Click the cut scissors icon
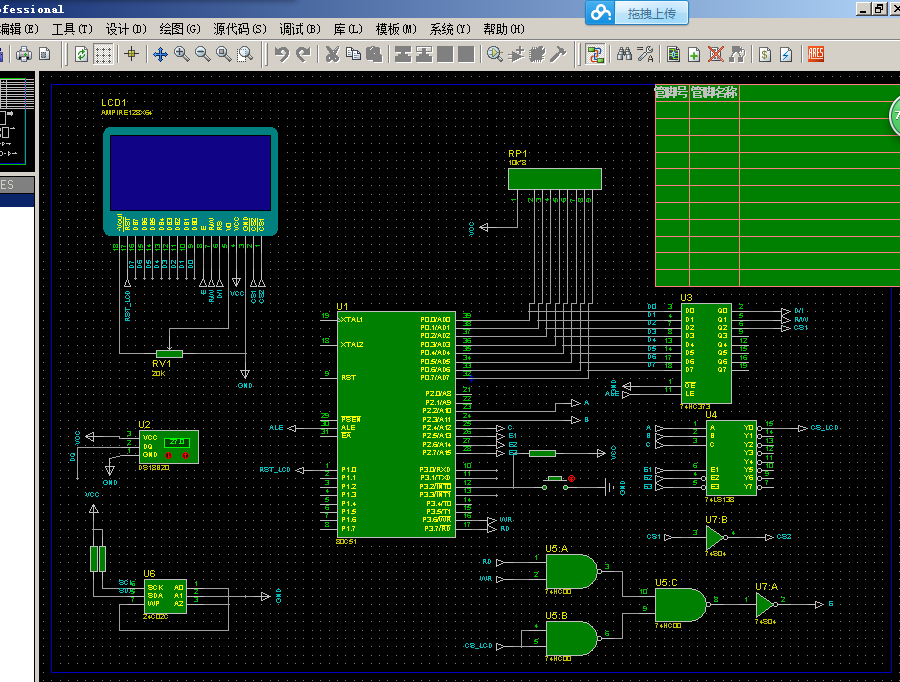This screenshot has width=900, height=682. click(332, 55)
